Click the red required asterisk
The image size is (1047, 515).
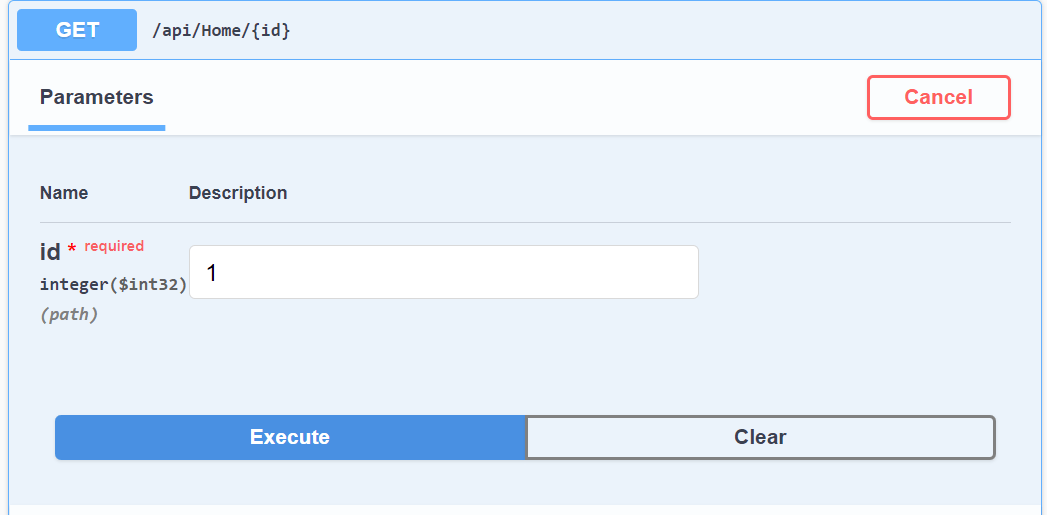[72, 250]
